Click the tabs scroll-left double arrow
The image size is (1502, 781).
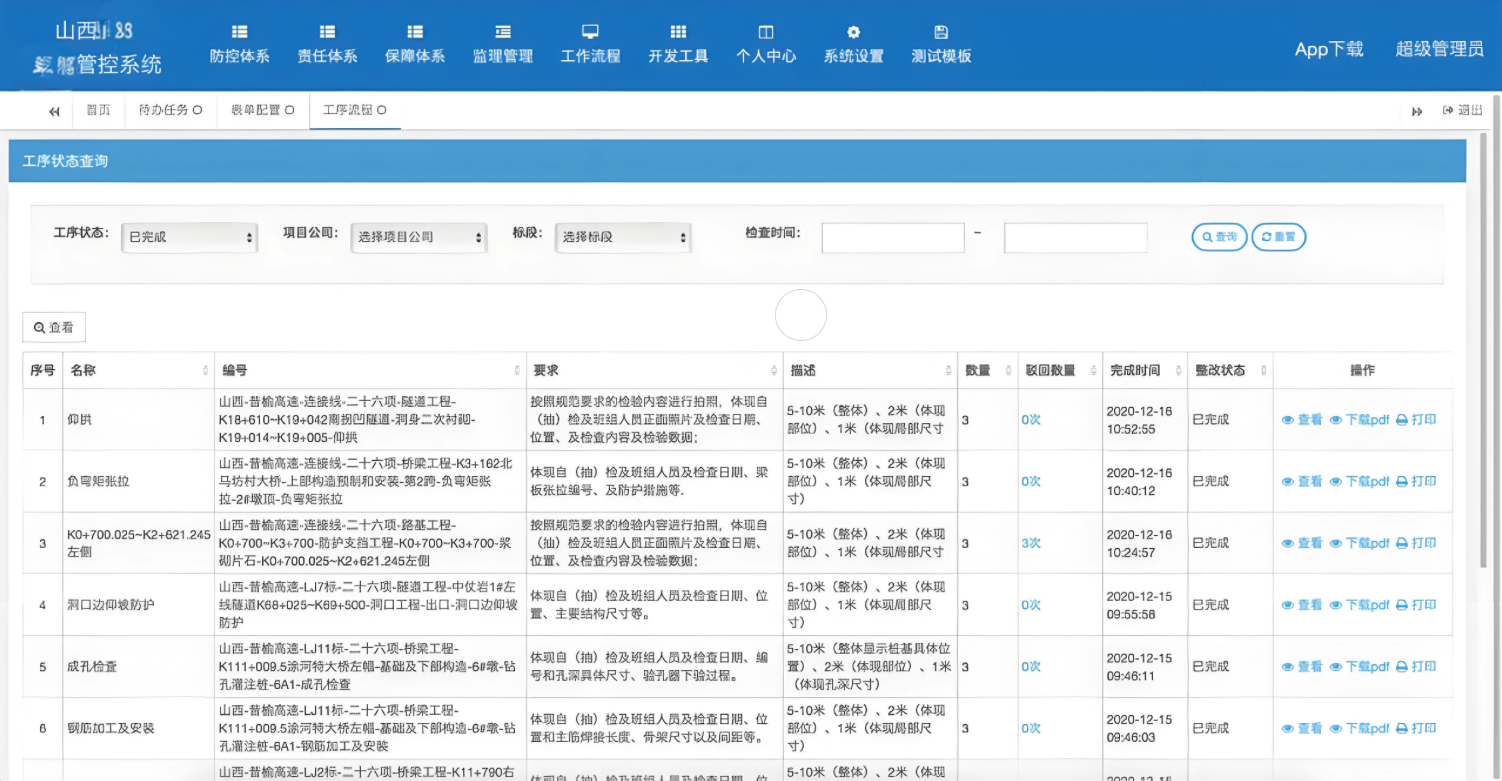point(54,111)
